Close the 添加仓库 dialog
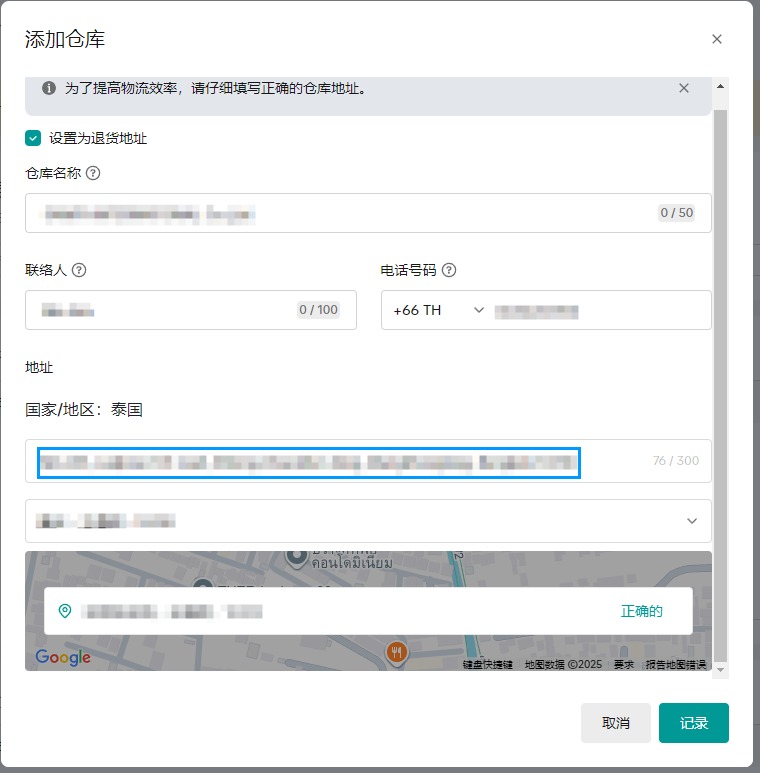The image size is (760, 773). pos(716,39)
